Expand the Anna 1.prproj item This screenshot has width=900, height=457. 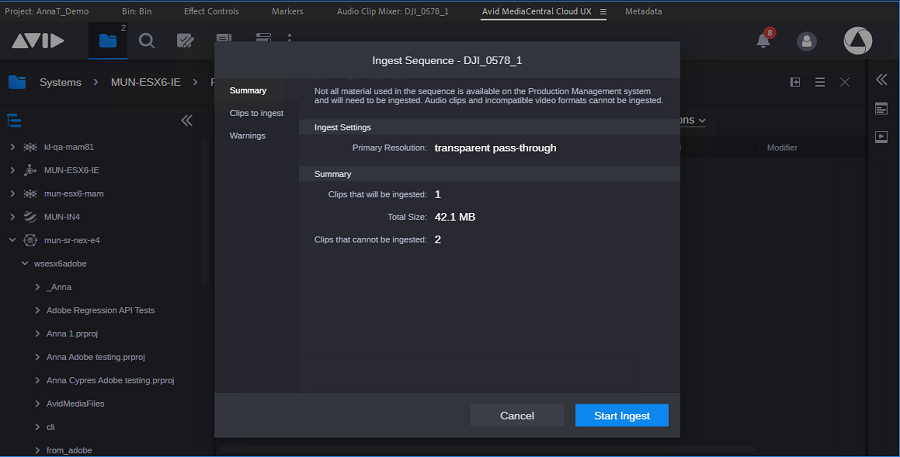[x=37, y=334]
